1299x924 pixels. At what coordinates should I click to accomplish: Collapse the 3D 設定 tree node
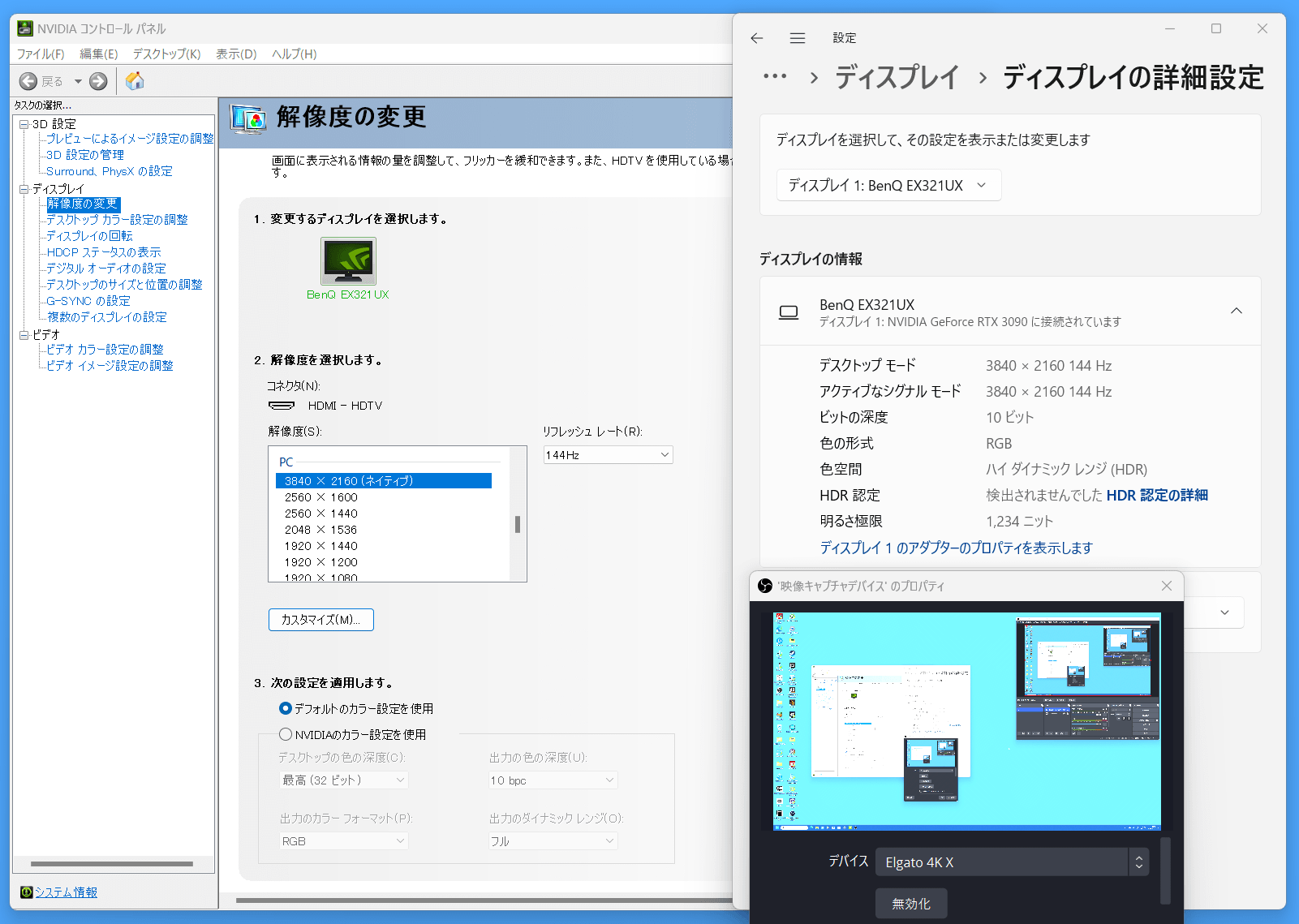tap(24, 124)
